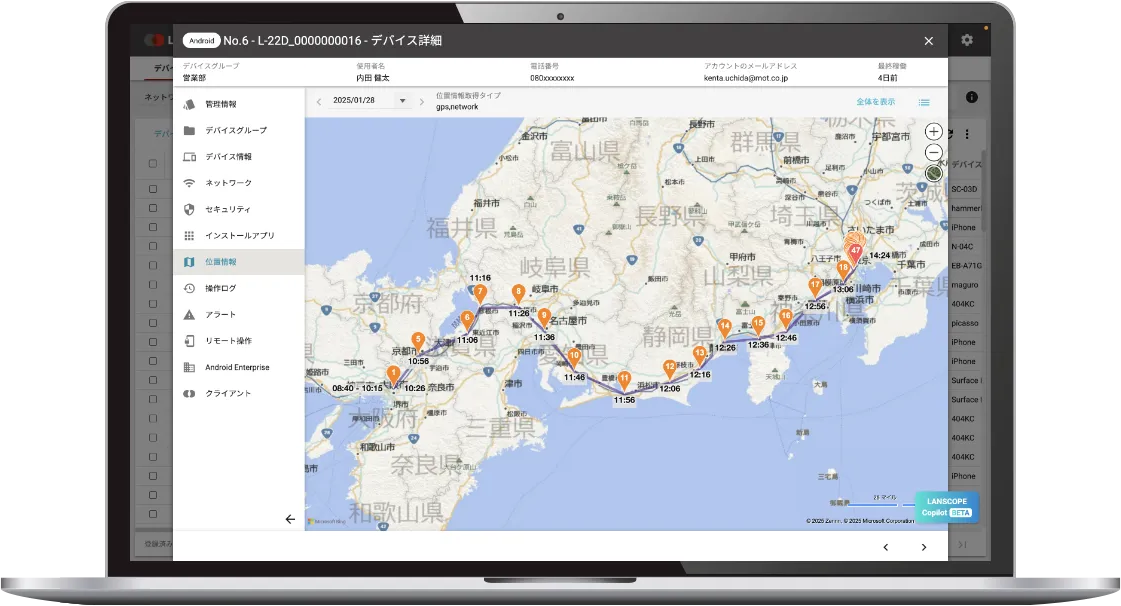The height and width of the screenshot is (606, 1121).
Task: Go to the previous date with the left chevron
Action: [319, 101]
